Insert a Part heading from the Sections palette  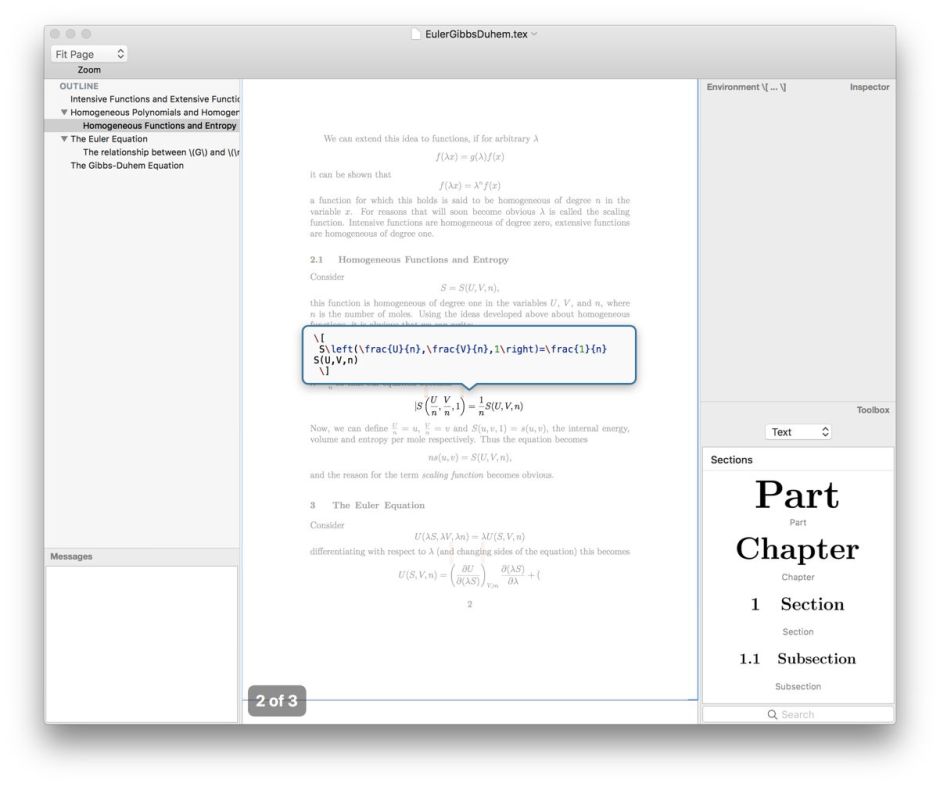pos(796,496)
